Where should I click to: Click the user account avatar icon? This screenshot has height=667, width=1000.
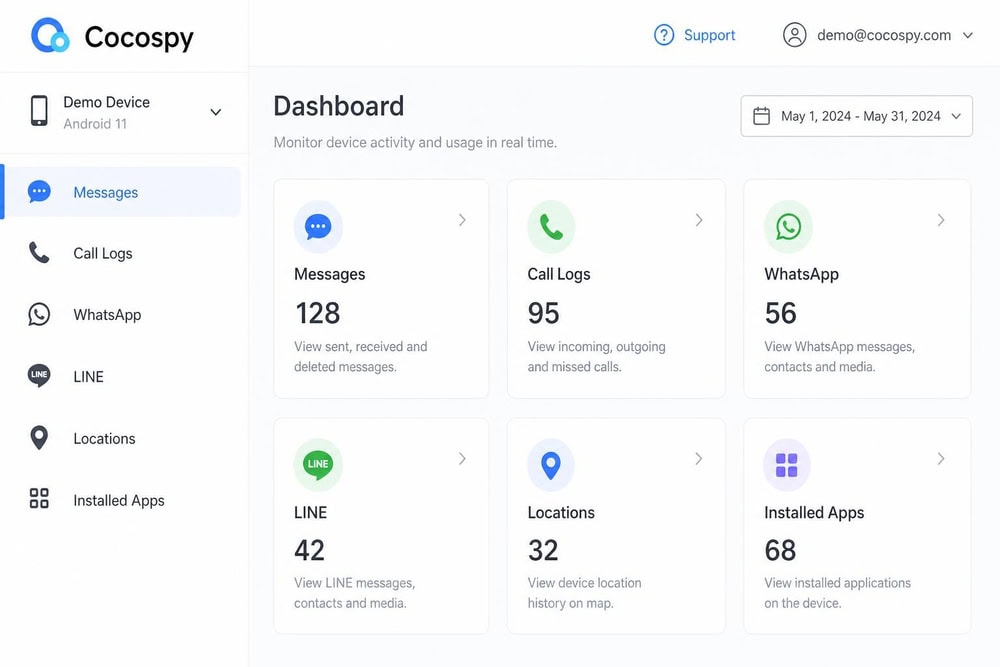795,35
